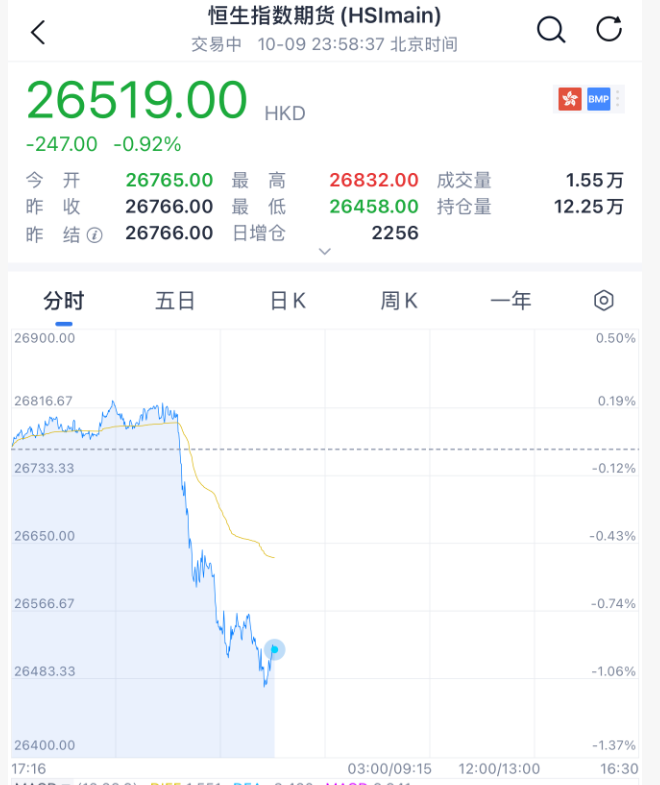This screenshot has height=785, width=660.
Task: Switch to the 一年 chart tab
Action: (510, 300)
